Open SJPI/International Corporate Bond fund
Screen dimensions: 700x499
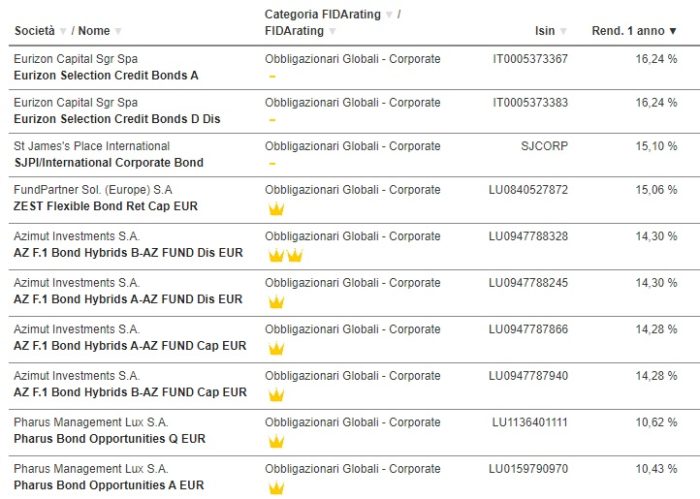coord(108,163)
